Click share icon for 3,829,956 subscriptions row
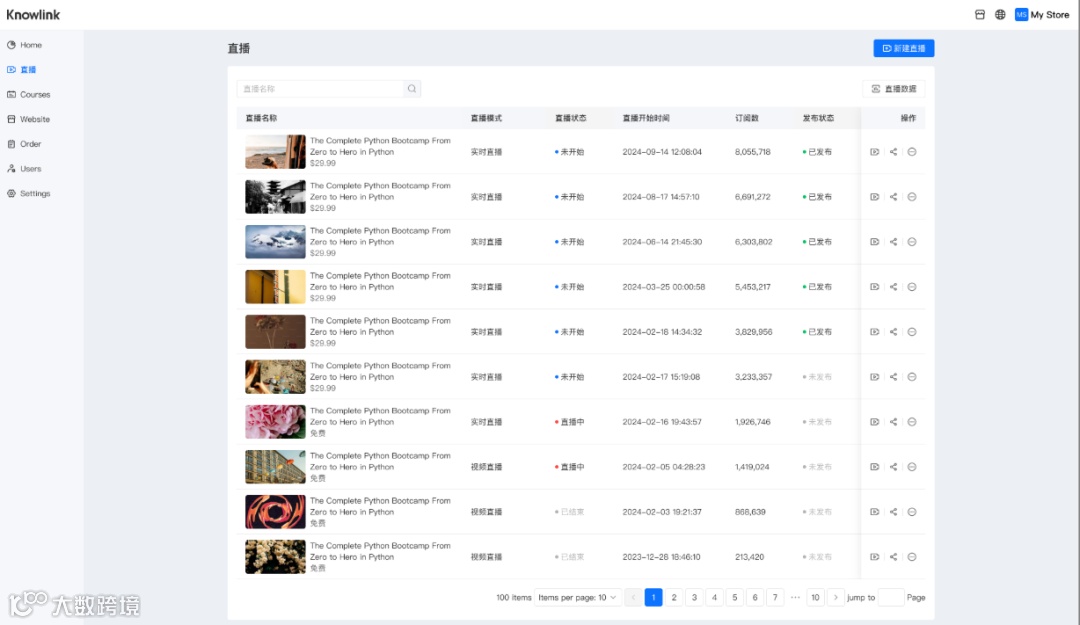 pos(893,332)
